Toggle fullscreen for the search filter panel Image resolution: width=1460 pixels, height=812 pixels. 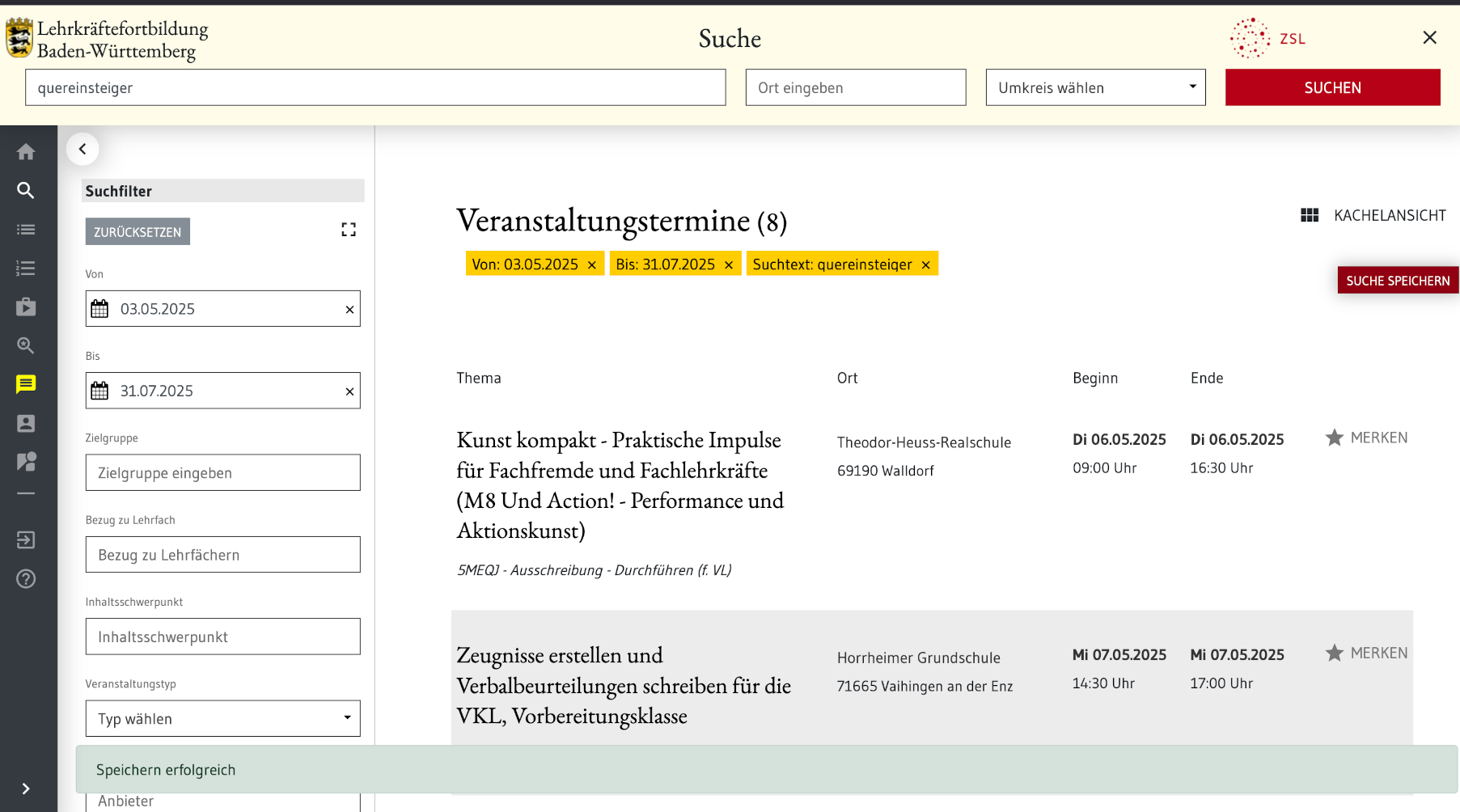pyautogui.click(x=349, y=230)
